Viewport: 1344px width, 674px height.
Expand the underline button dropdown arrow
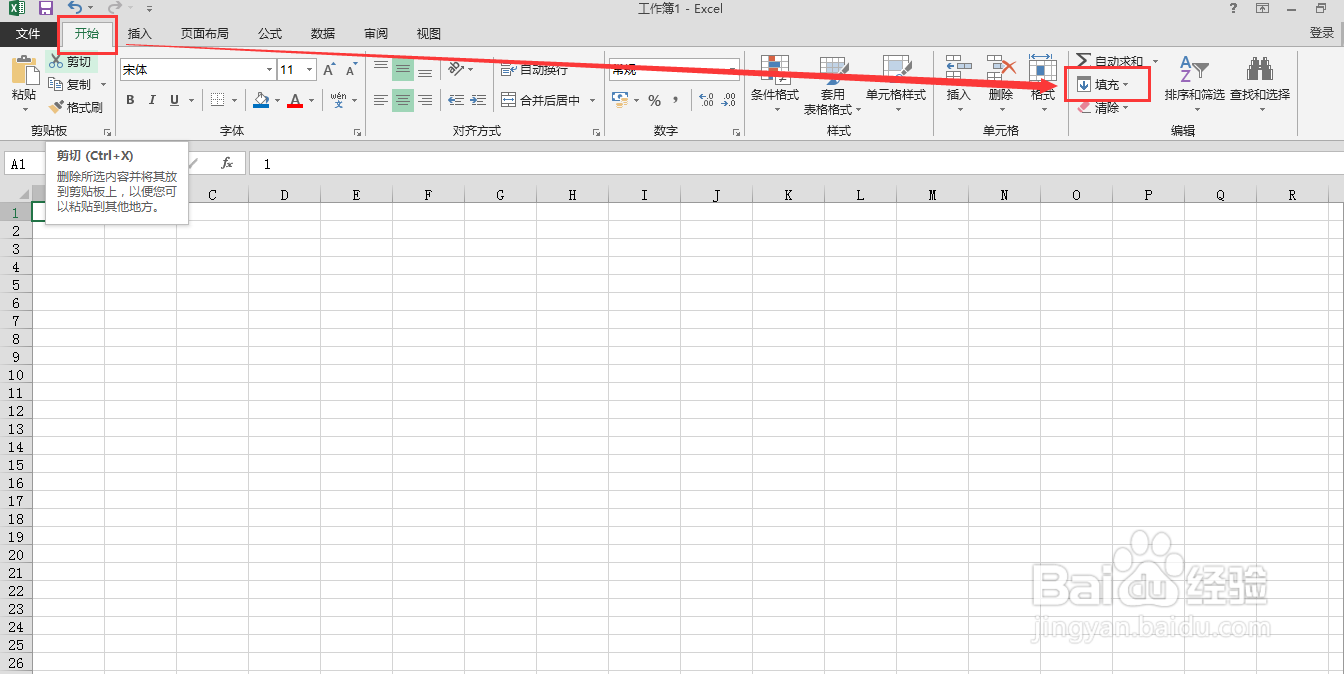(x=189, y=99)
